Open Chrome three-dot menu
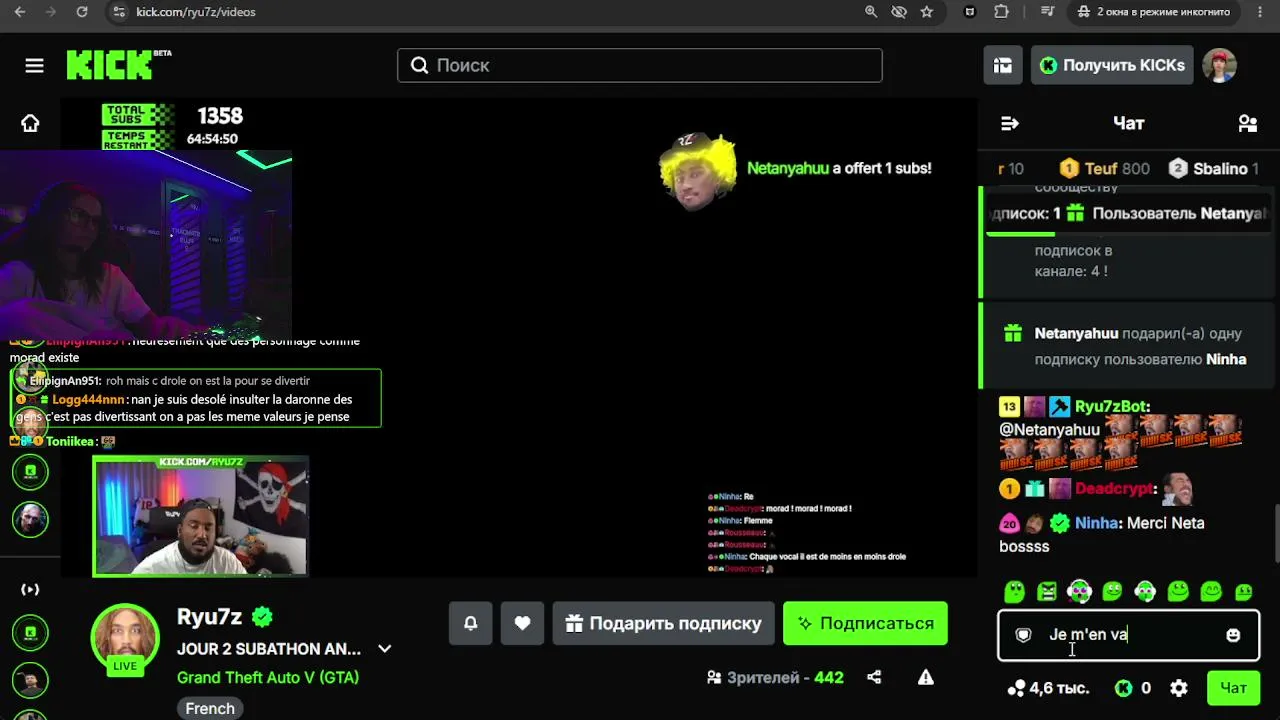Screen dimensions: 1280x720 [x=1261, y=12]
